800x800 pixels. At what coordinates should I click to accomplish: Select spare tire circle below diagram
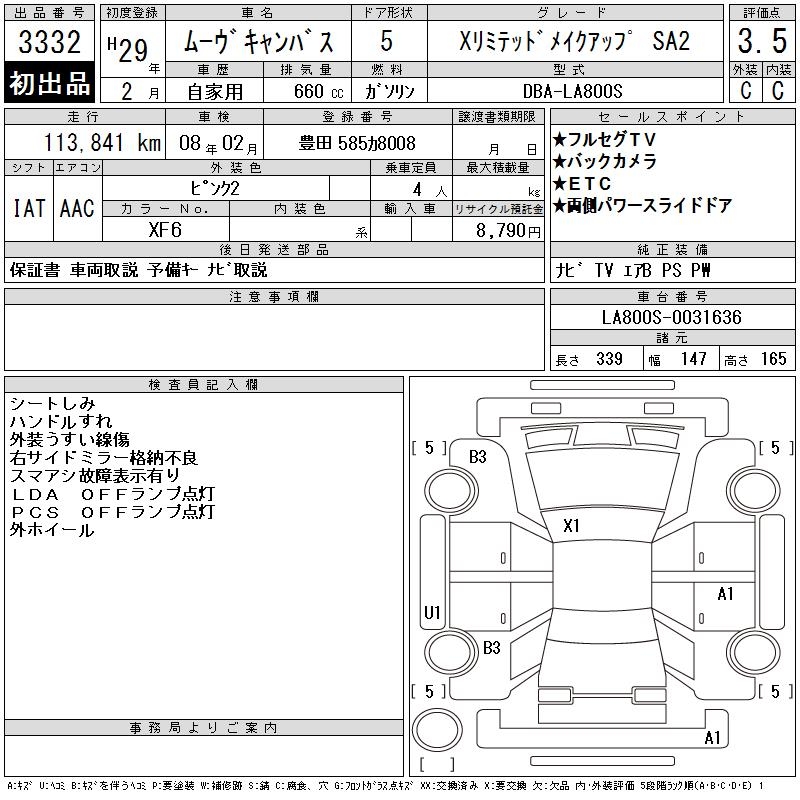tap(437, 730)
